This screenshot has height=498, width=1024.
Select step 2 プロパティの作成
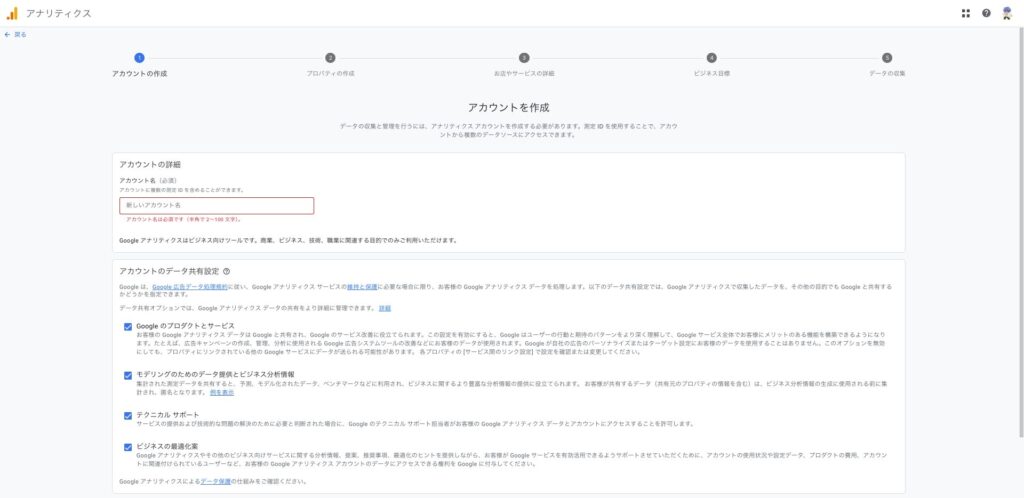[x=330, y=65]
